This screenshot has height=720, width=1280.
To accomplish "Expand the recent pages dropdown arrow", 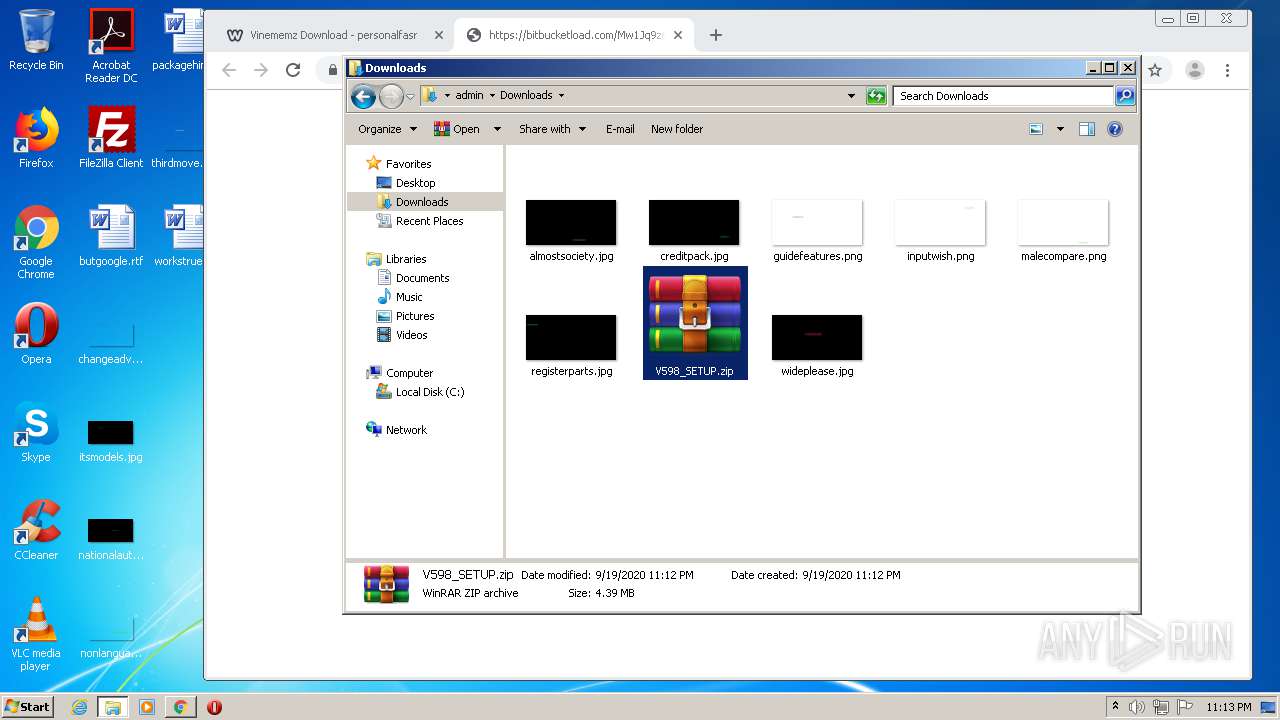I will pyautogui.click(x=410, y=97).
